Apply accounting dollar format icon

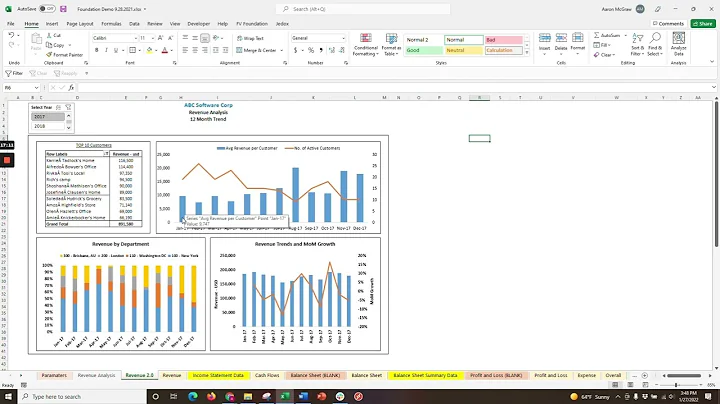point(295,50)
